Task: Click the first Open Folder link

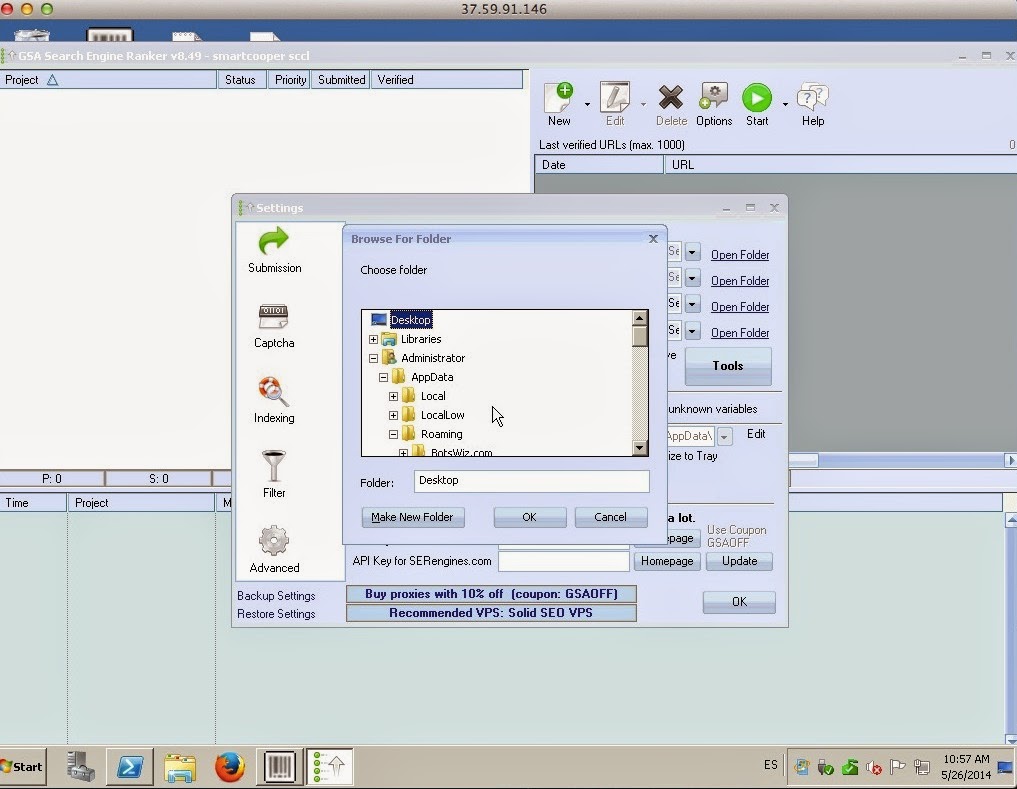Action: [740, 254]
